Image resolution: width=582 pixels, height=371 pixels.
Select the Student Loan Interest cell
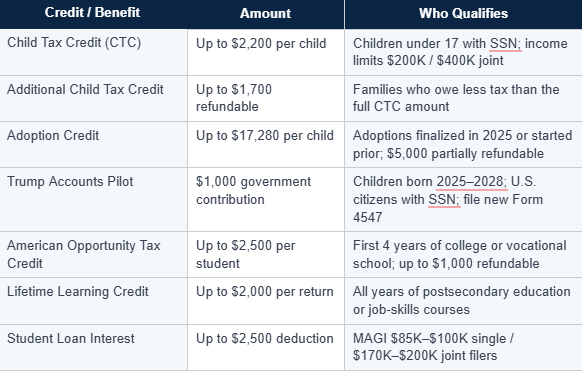pyautogui.click(x=94, y=347)
